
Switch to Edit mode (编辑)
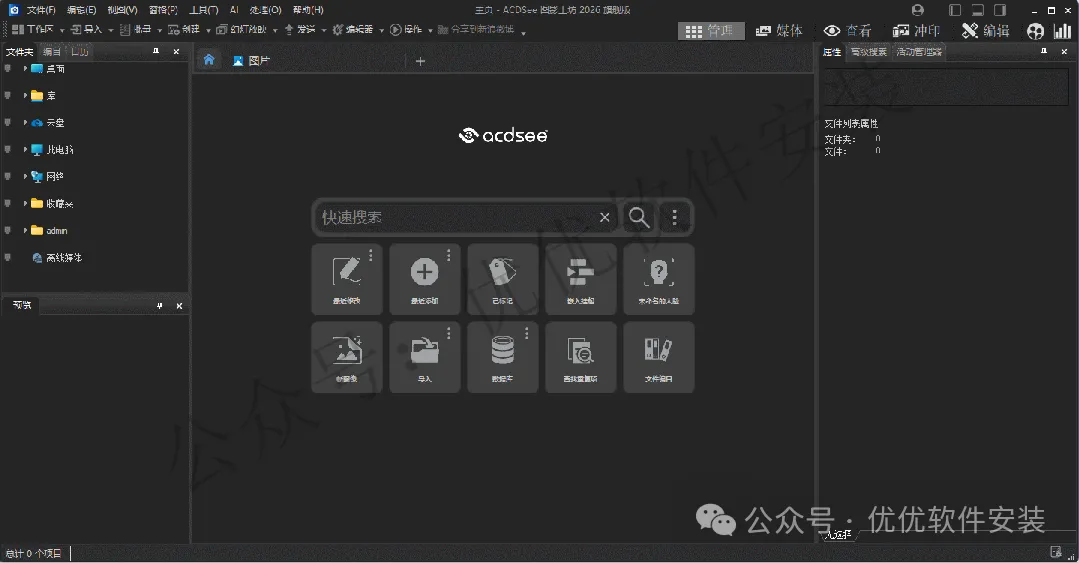985,31
